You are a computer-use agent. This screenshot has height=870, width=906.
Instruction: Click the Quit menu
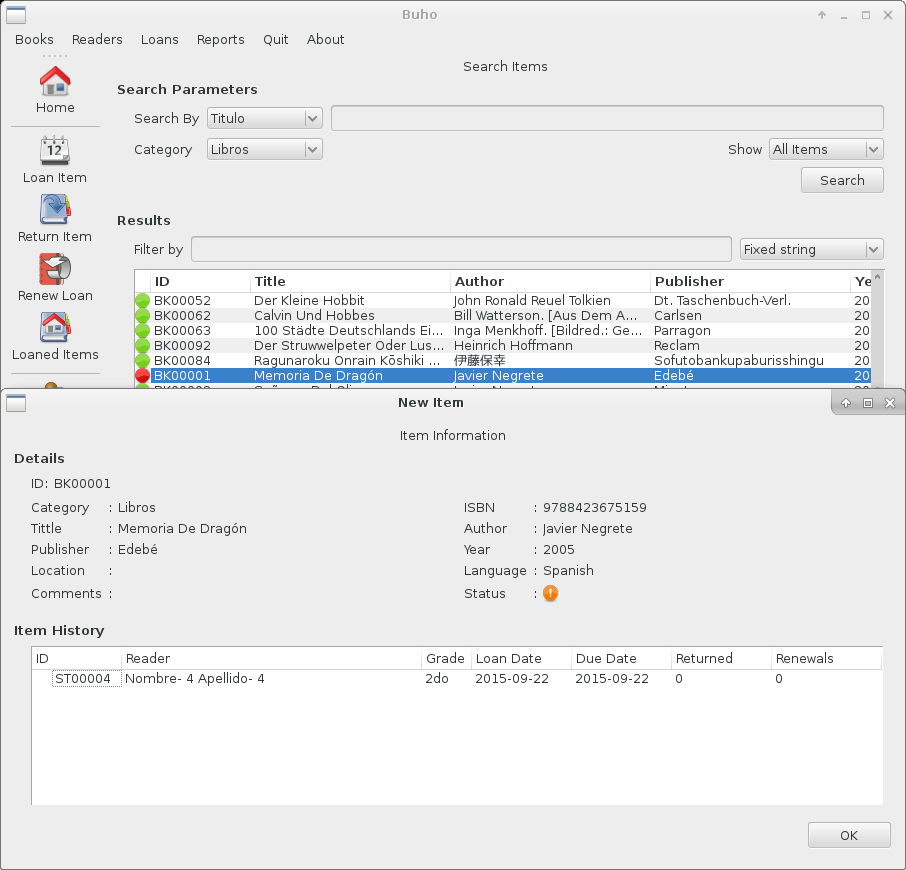point(276,39)
